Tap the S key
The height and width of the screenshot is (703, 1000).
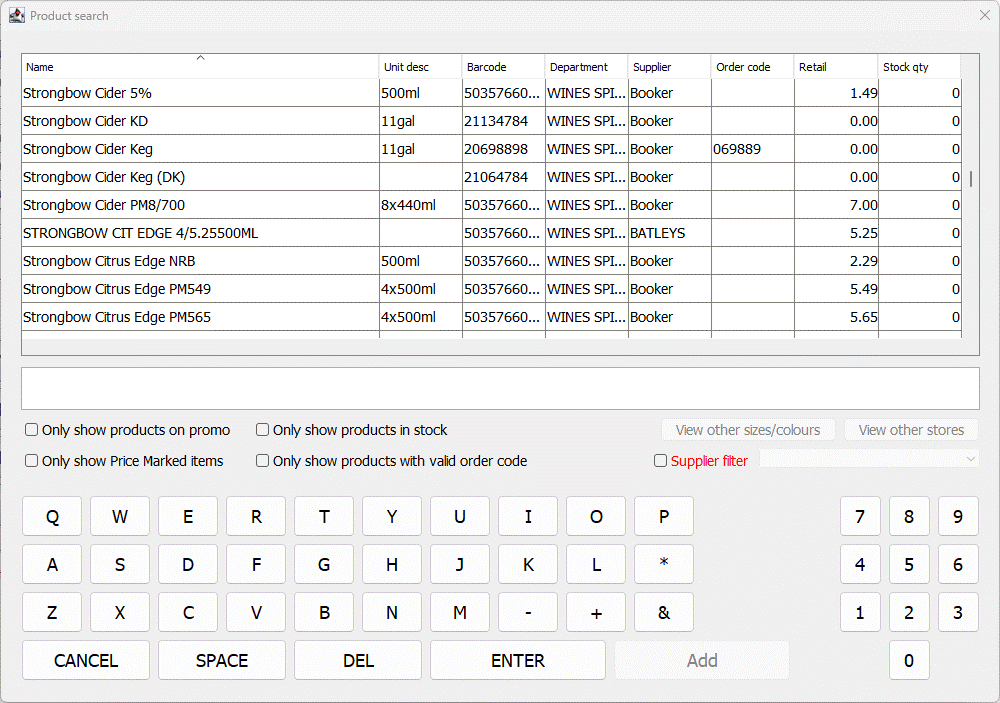pos(120,564)
